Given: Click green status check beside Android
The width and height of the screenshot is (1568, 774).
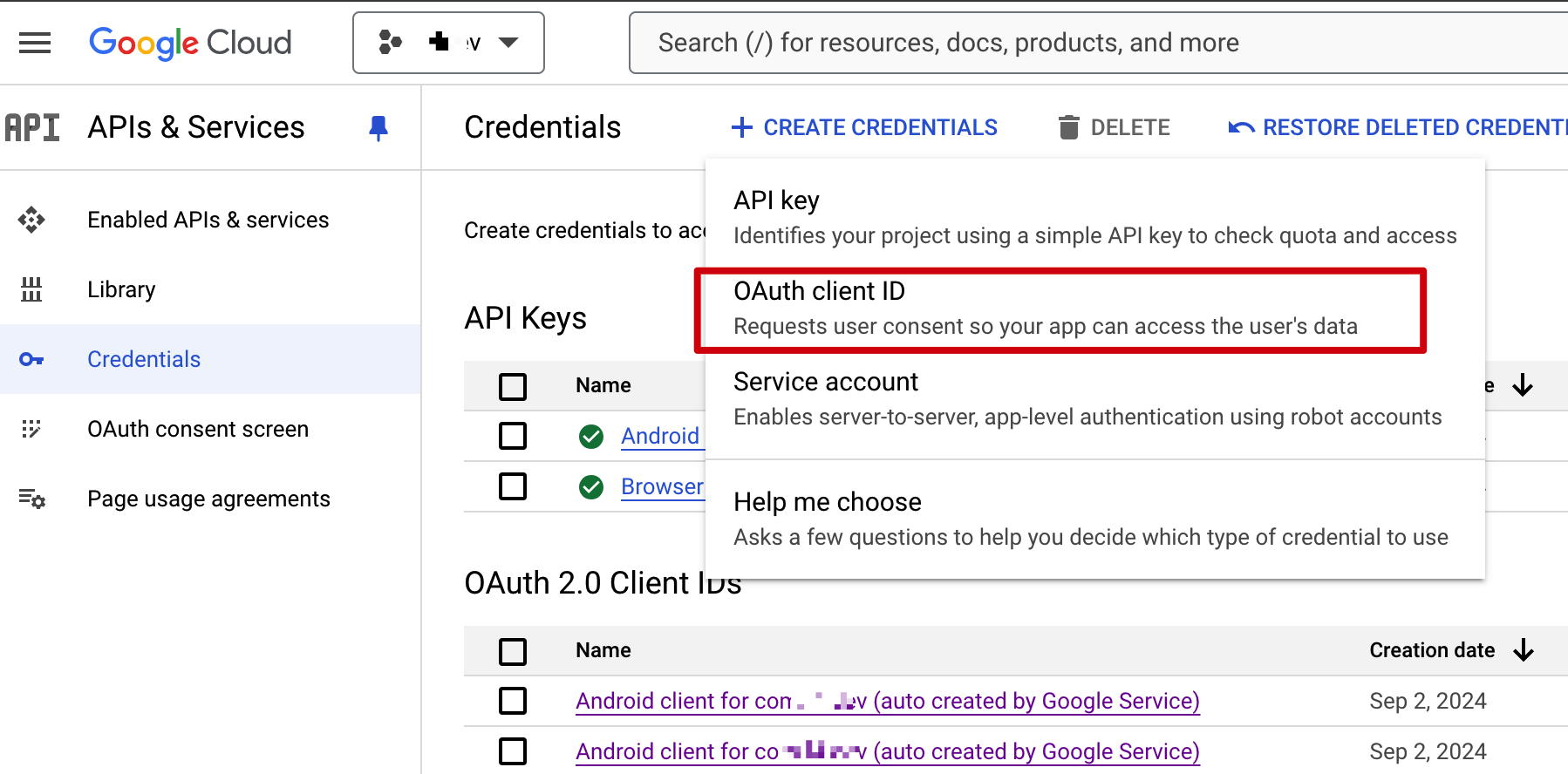Looking at the screenshot, I should [x=591, y=436].
